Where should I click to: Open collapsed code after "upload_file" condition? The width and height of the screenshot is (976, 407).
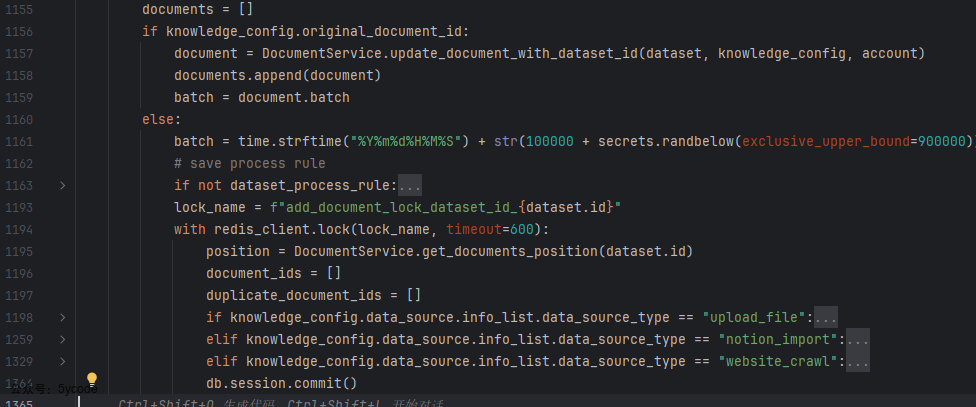pyautogui.click(x=825, y=318)
